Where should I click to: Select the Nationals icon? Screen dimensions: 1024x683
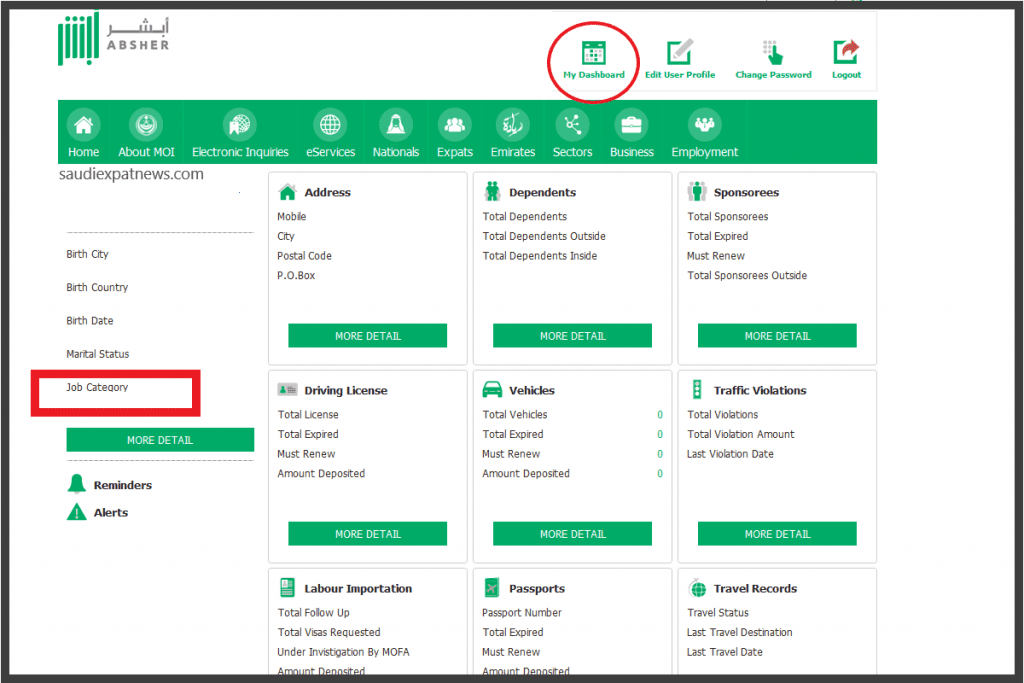[396, 125]
